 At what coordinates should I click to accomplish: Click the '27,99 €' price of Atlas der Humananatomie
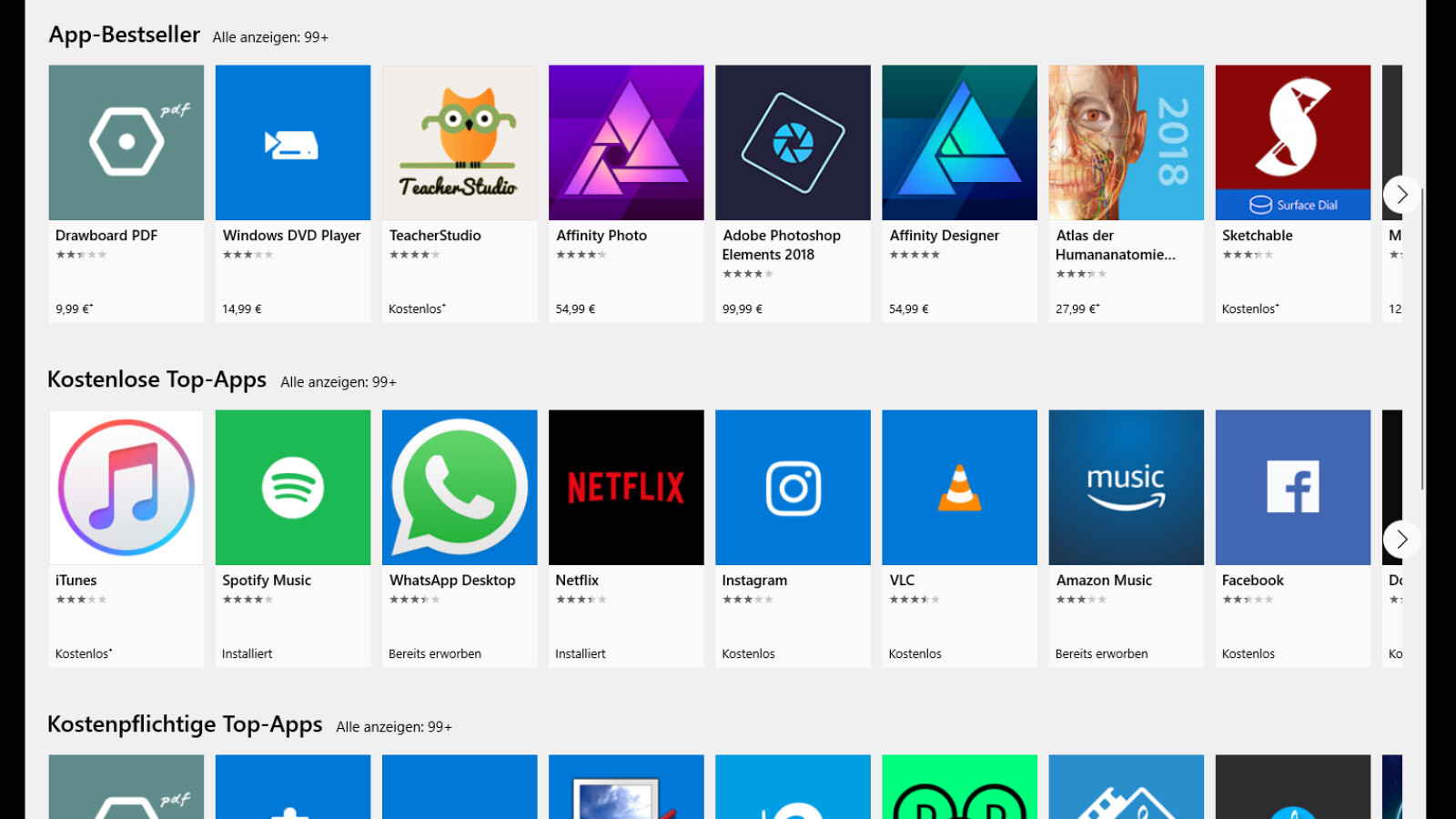pyautogui.click(x=1077, y=309)
